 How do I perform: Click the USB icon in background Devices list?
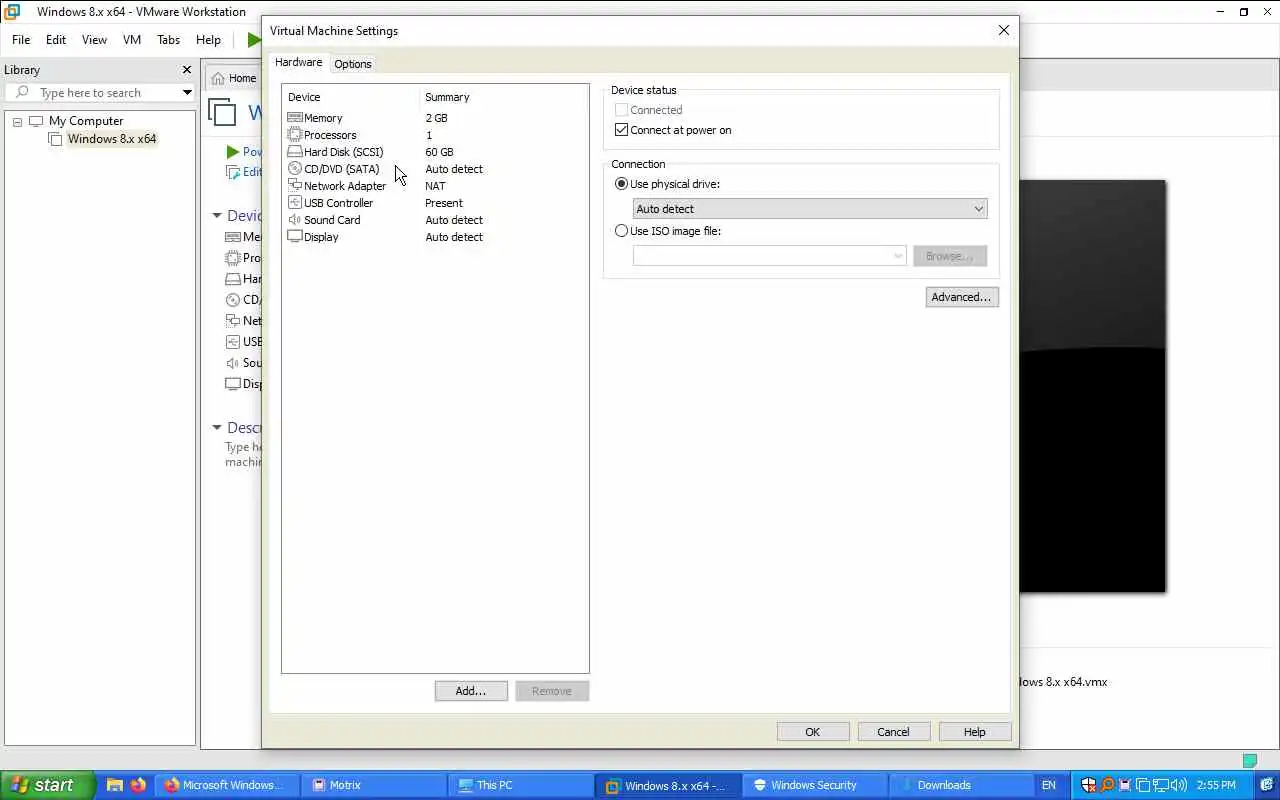tap(233, 342)
